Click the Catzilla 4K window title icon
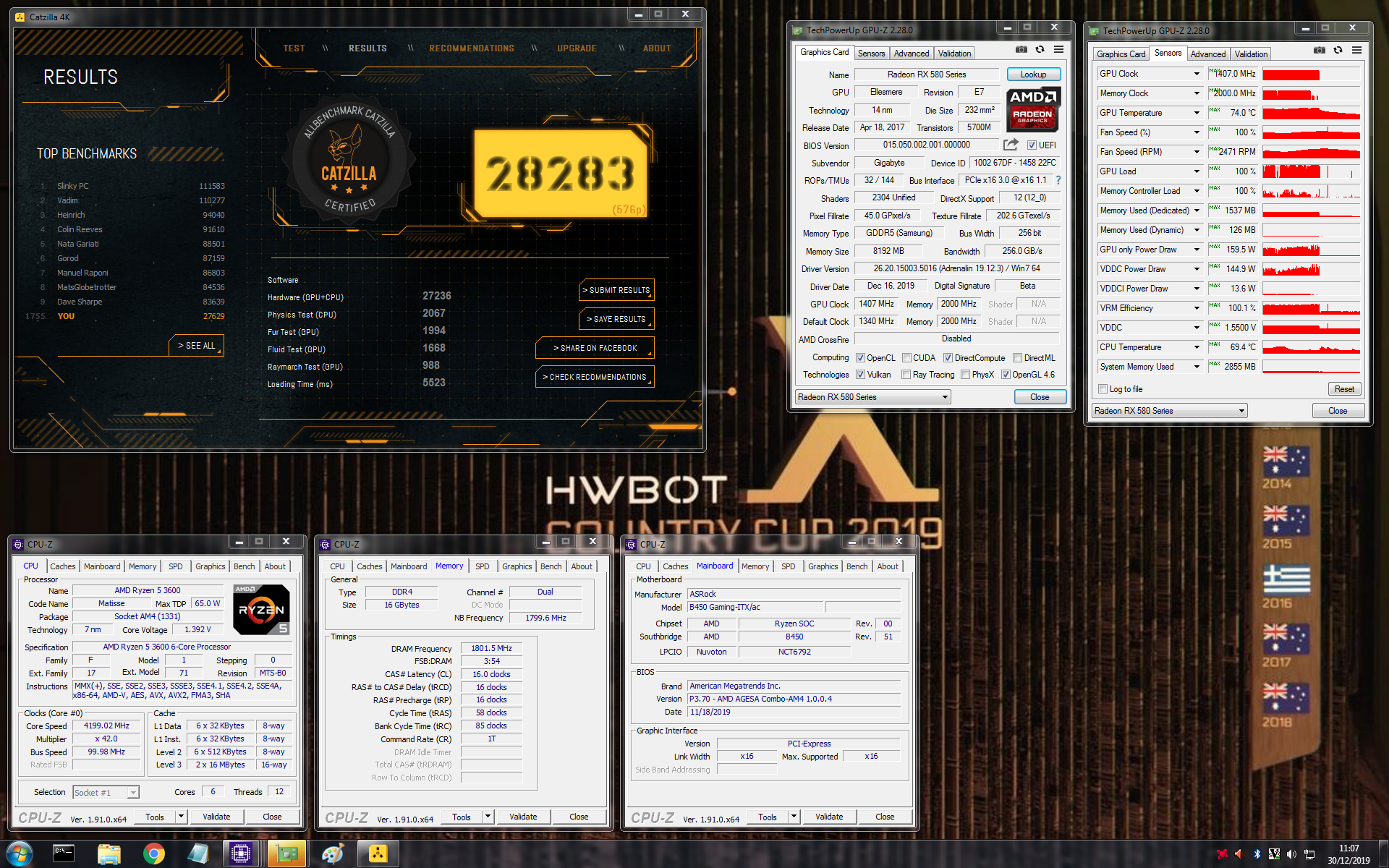Viewport: 1389px width, 868px height. pos(20,17)
